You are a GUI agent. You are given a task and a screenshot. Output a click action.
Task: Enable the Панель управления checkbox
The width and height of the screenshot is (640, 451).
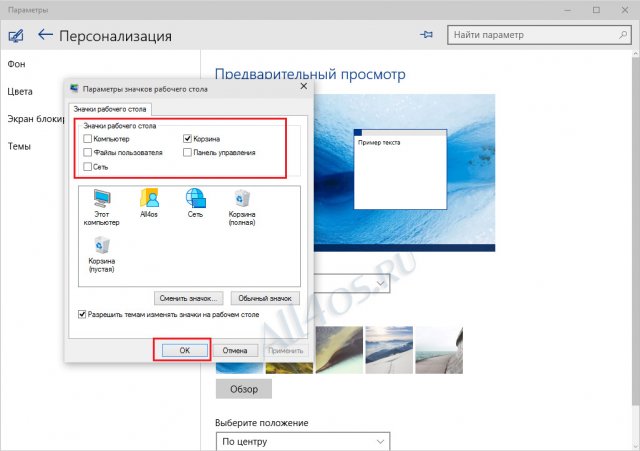187,152
